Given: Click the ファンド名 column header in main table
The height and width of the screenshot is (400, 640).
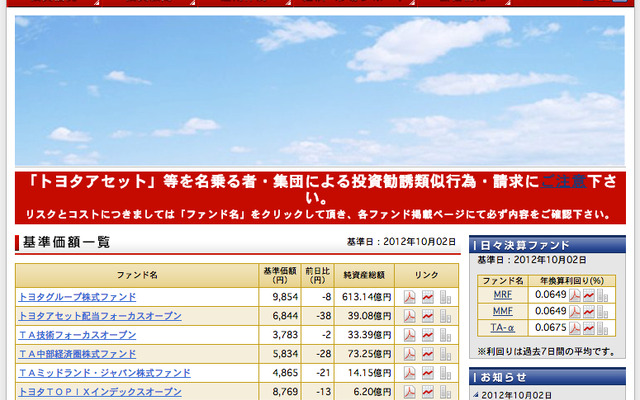Looking at the screenshot, I should (137, 275).
